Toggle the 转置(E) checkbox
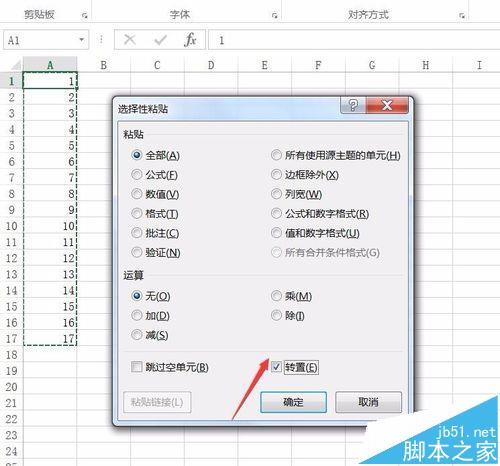The height and width of the screenshot is (466, 500). pyautogui.click(x=276, y=367)
